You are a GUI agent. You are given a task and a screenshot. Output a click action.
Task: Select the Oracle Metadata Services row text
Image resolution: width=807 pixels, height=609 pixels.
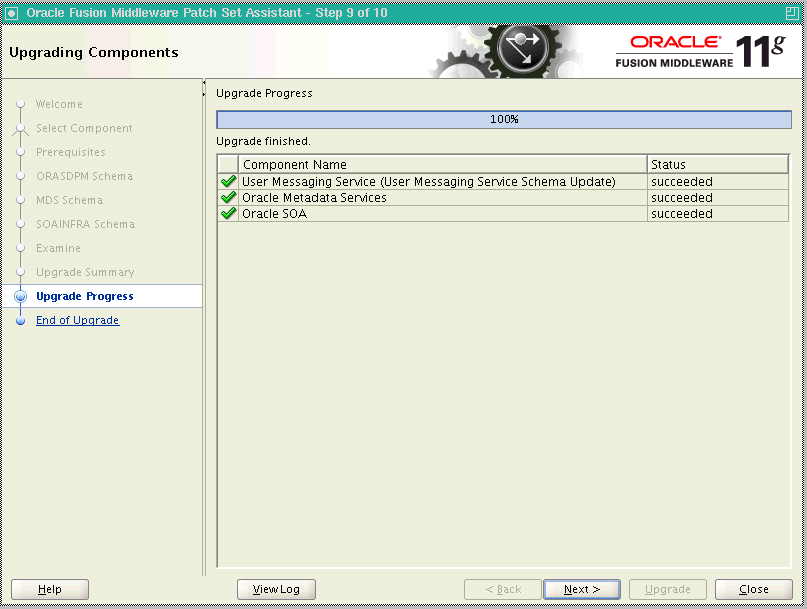click(x=314, y=198)
